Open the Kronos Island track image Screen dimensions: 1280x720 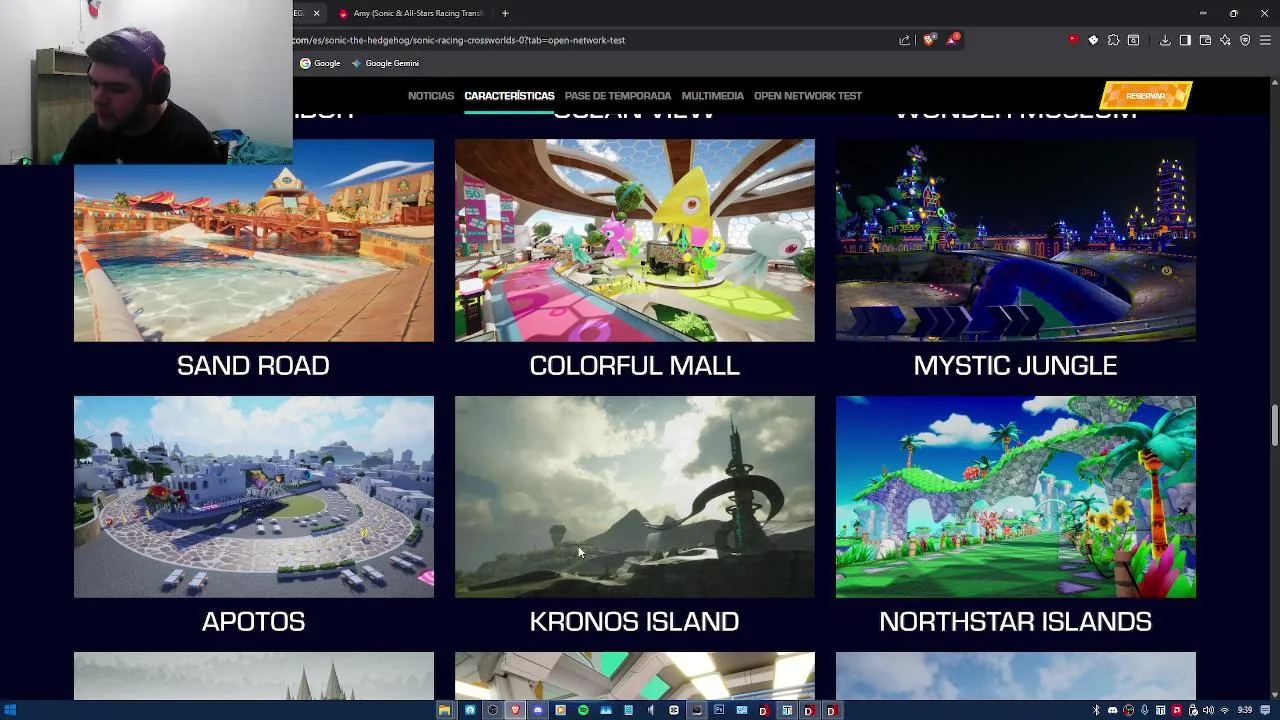pyautogui.click(x=635, y=497)
